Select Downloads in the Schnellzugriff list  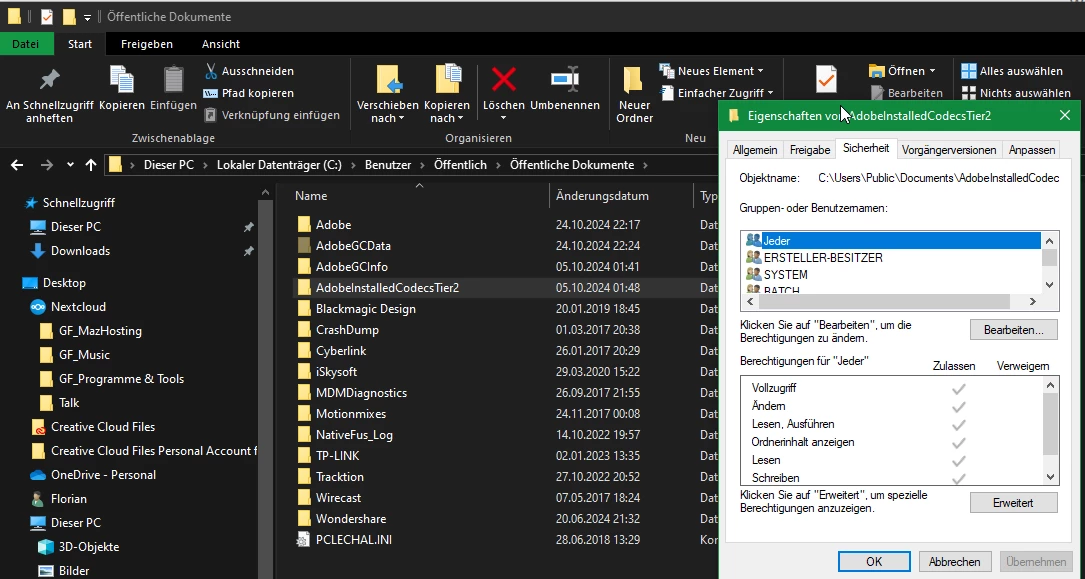80,251
